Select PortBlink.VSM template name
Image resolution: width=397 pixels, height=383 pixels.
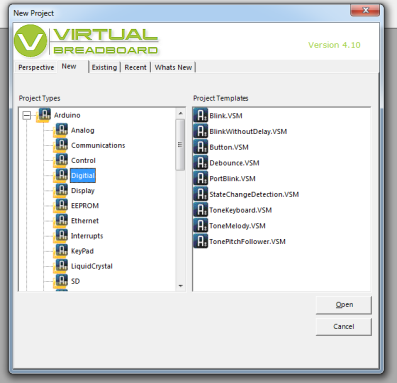tap(232, 178)
